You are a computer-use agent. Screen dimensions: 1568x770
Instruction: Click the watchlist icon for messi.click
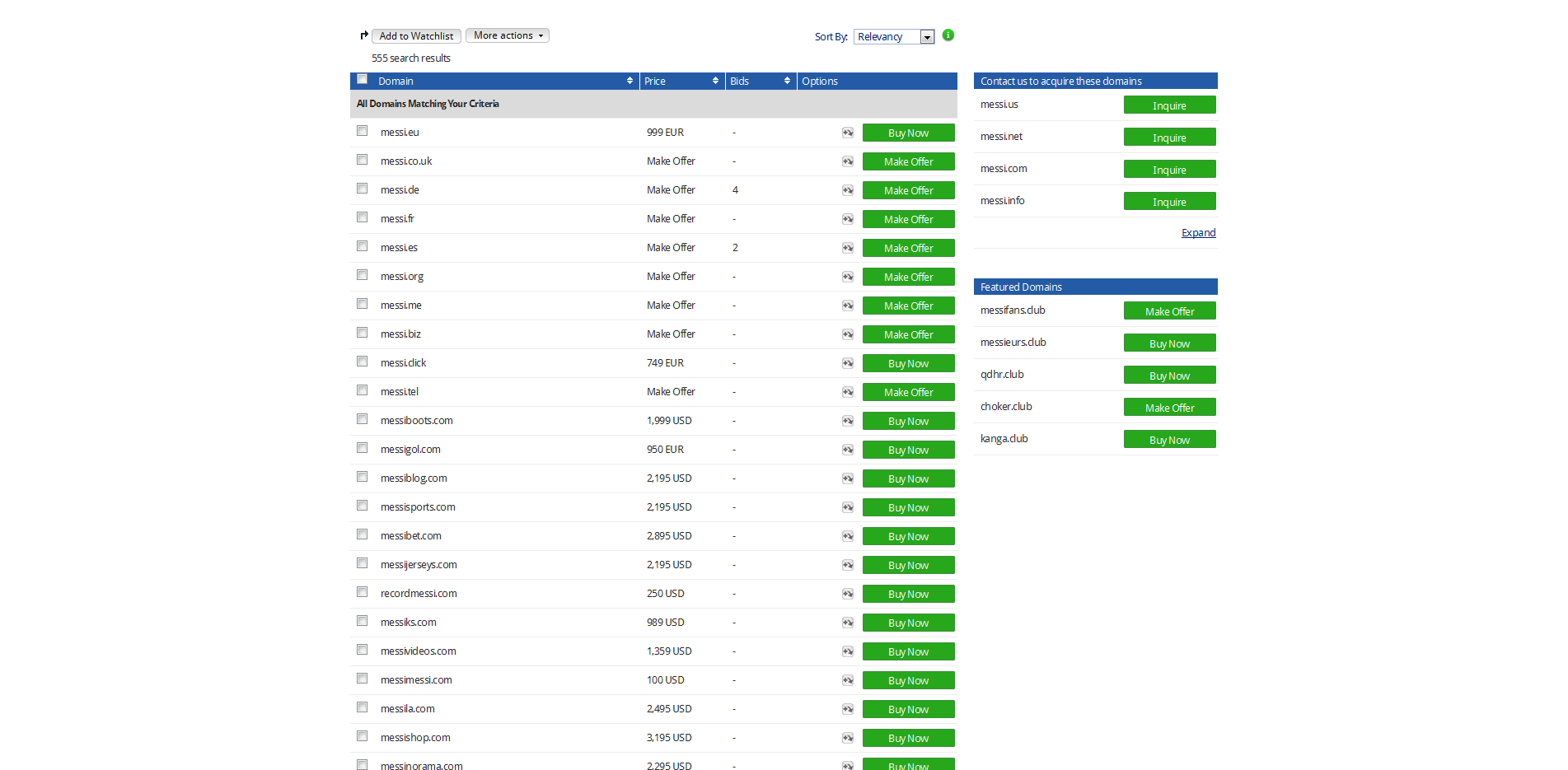point(848,363)
